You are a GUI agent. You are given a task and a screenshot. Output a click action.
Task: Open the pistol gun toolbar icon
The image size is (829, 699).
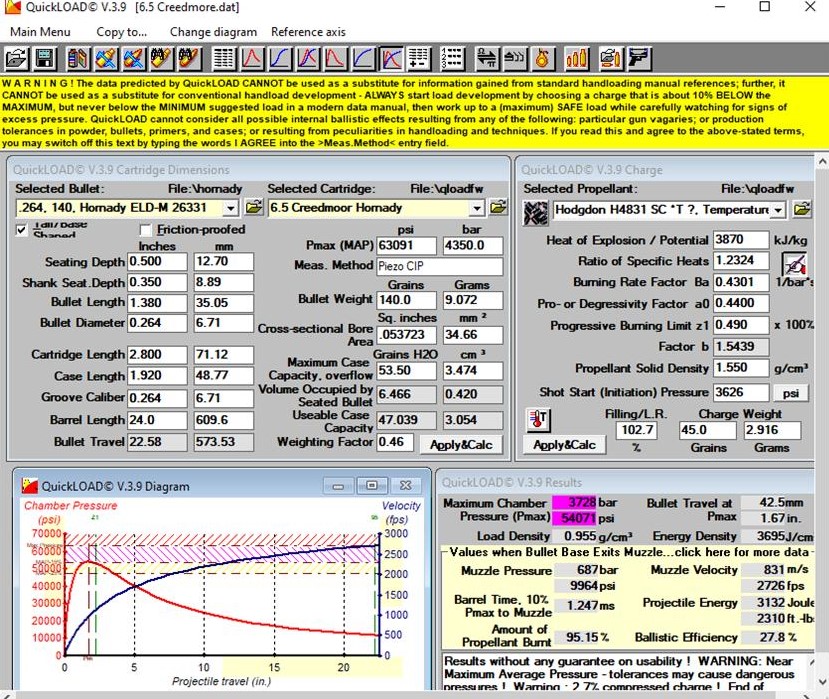click(x=639, y=58)
